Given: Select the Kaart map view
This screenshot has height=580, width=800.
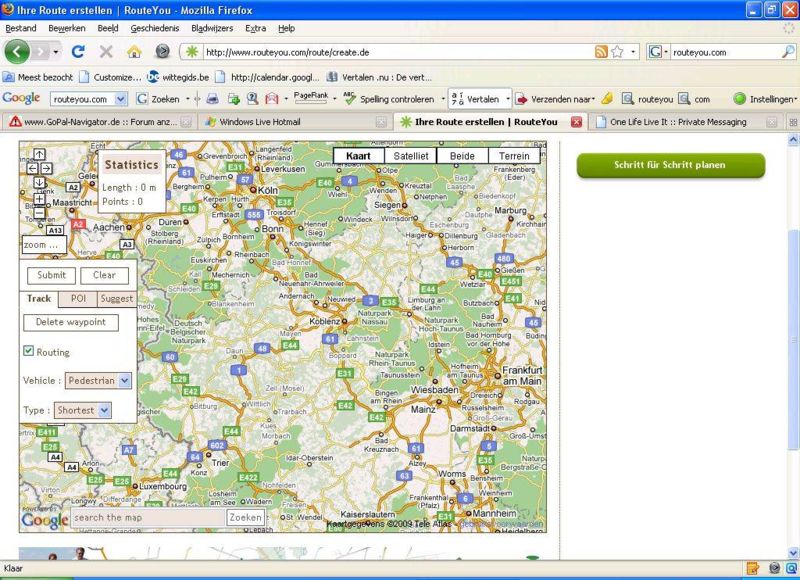Looking at the screenshot, I should coord(358,156).
